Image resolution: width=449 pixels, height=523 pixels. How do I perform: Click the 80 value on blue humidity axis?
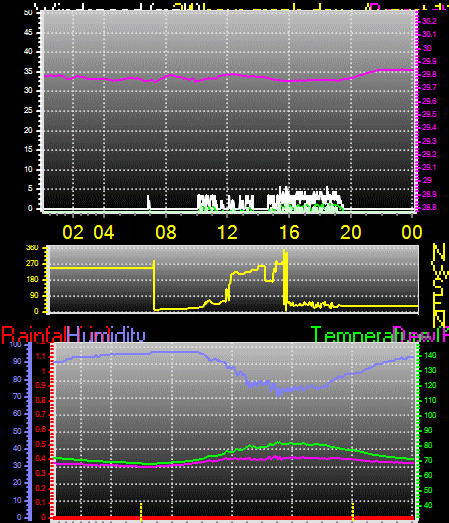(17, 380)
